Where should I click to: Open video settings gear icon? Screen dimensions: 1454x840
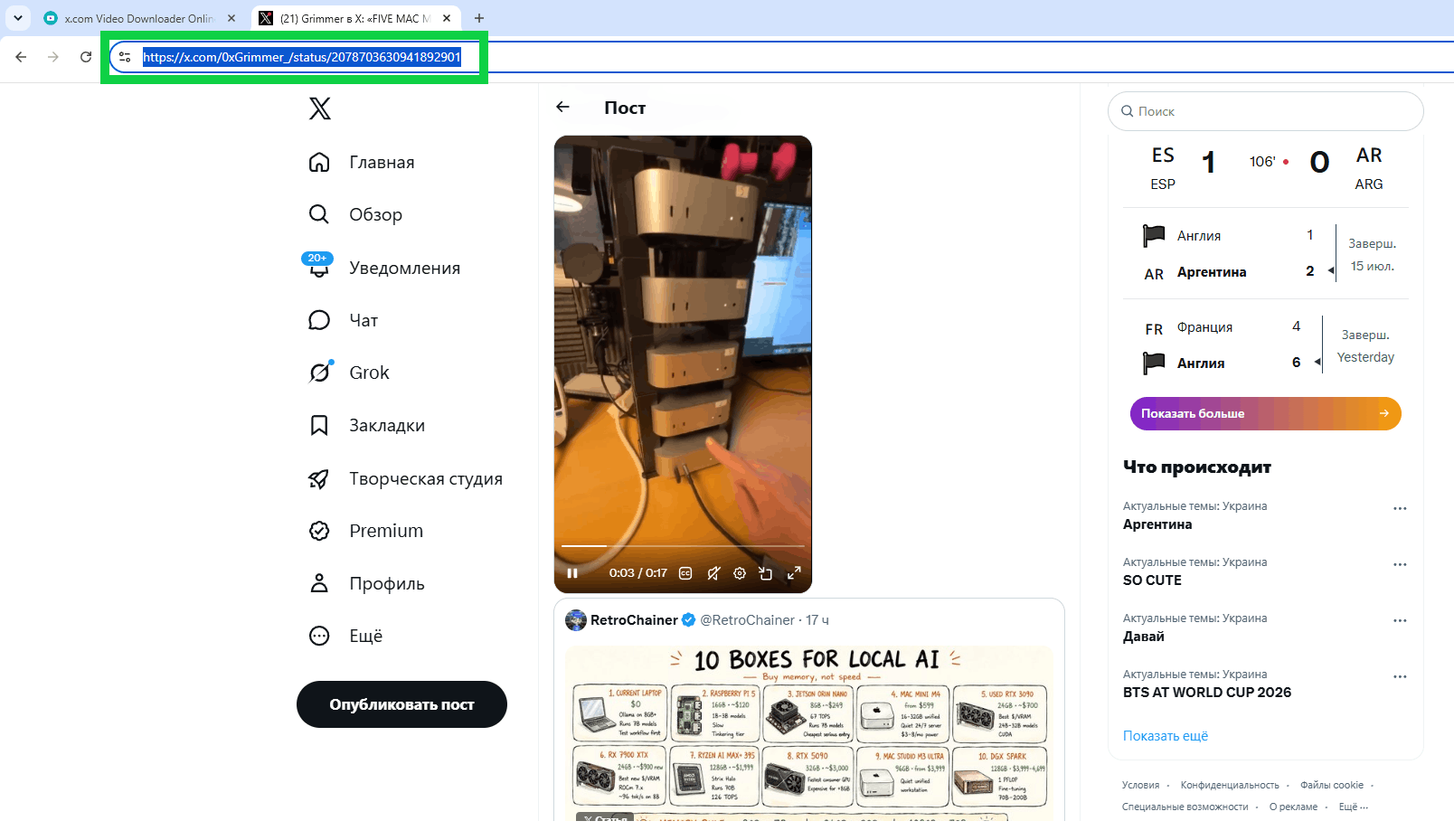point(740,573)
